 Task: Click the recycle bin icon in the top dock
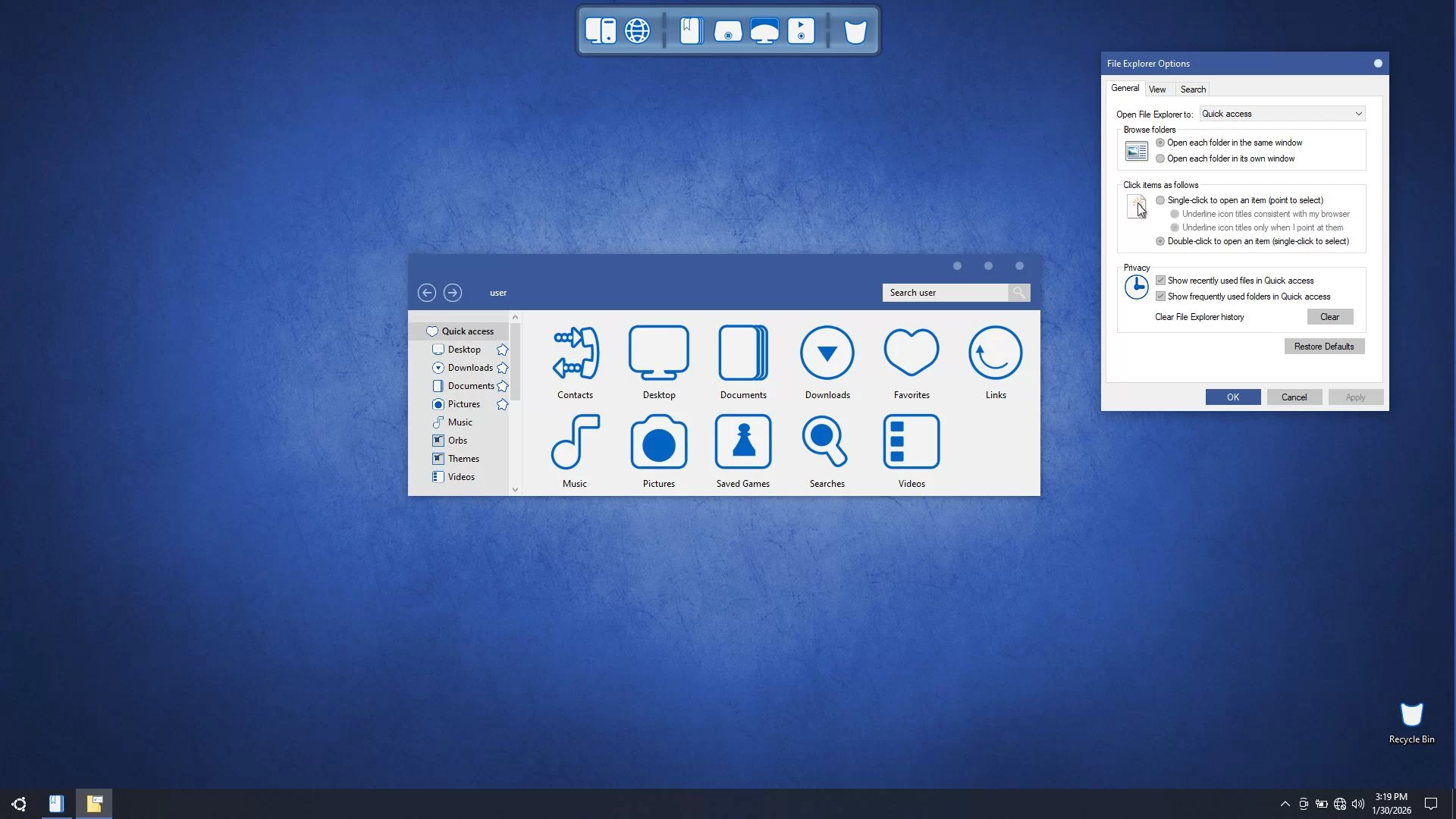pyautogui.click(x=855, y=32)
